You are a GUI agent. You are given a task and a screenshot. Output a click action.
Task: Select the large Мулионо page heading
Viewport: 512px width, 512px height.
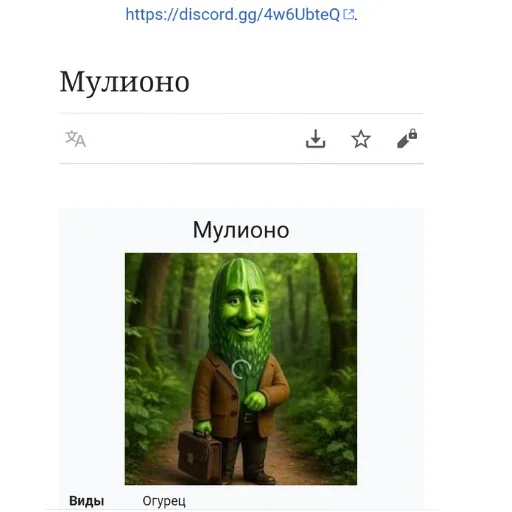tap(125, 82)
